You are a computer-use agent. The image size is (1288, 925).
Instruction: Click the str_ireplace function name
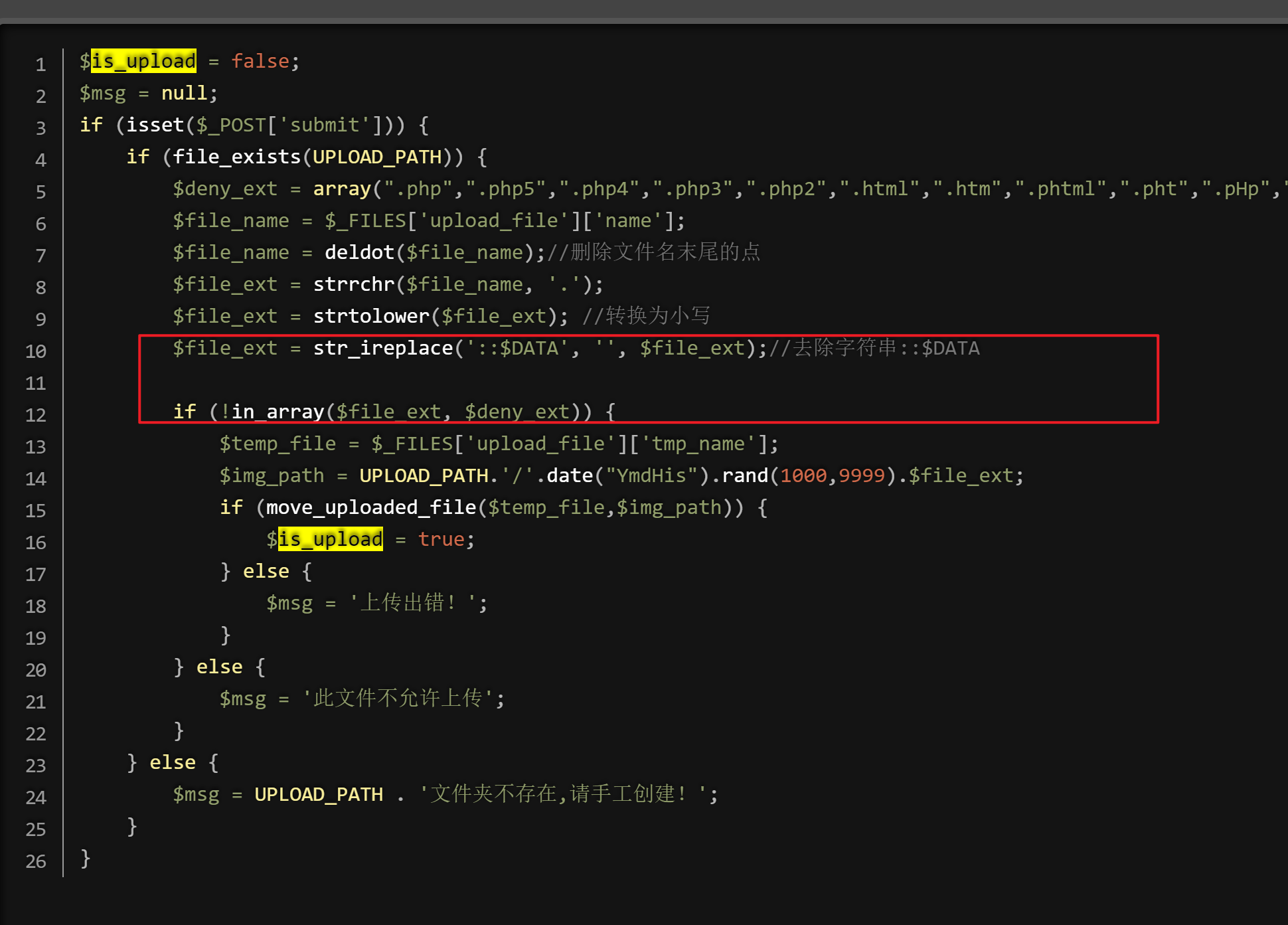pyautogui.click(x=382, y=348)
